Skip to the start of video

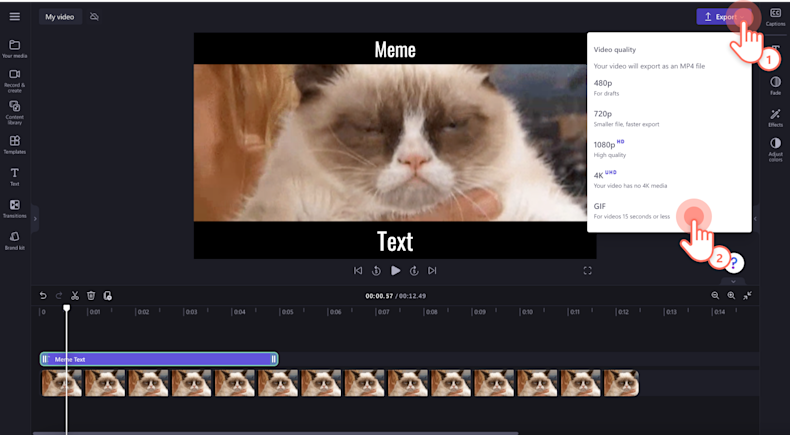358,271
